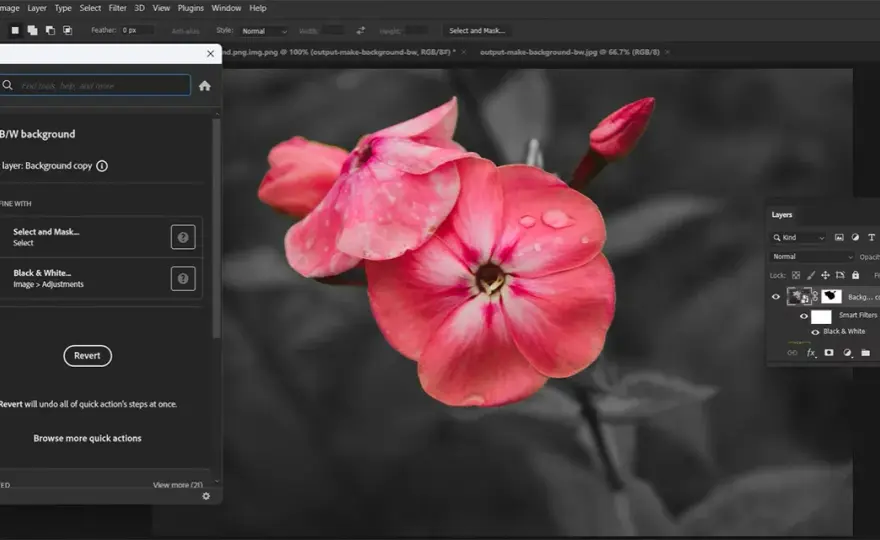Open Discover panel settings gear
This screenshot has height=540, width=880.
click(x=206, y=496)
